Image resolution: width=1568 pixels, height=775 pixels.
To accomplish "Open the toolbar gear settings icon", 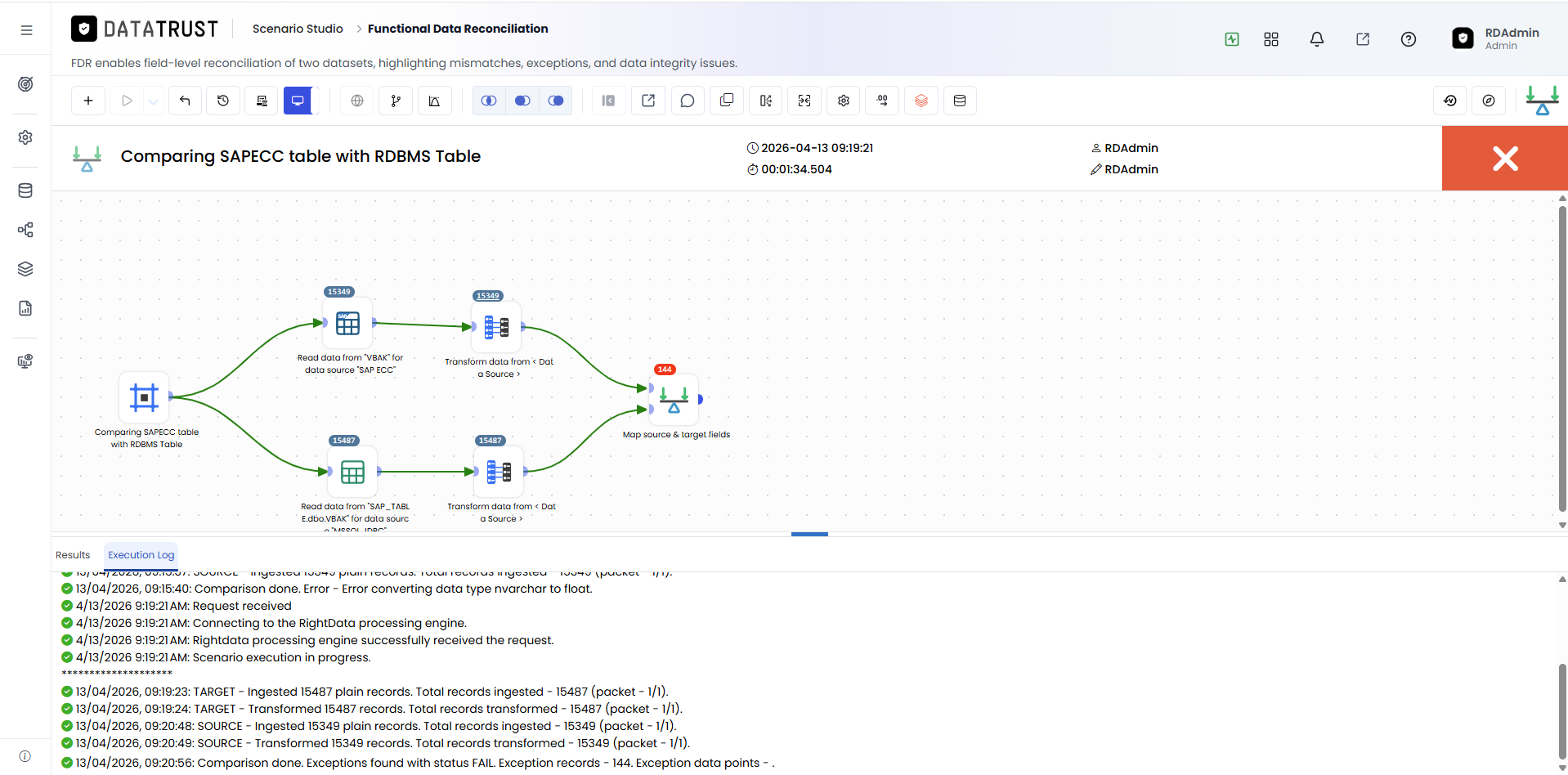I will point(844,101).
